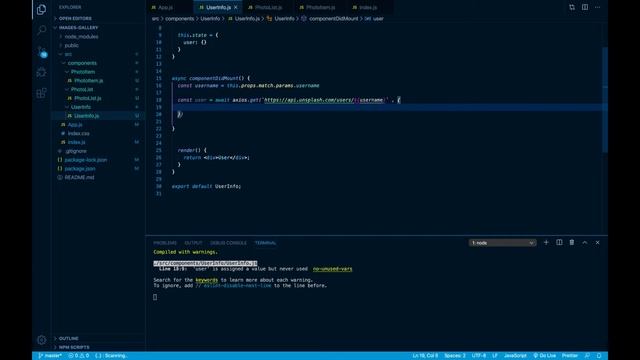Image resolution: width=640 pixels, height=360 pixels.
Task: Open the Explorer view in activity bar
Action: (41, 9)
